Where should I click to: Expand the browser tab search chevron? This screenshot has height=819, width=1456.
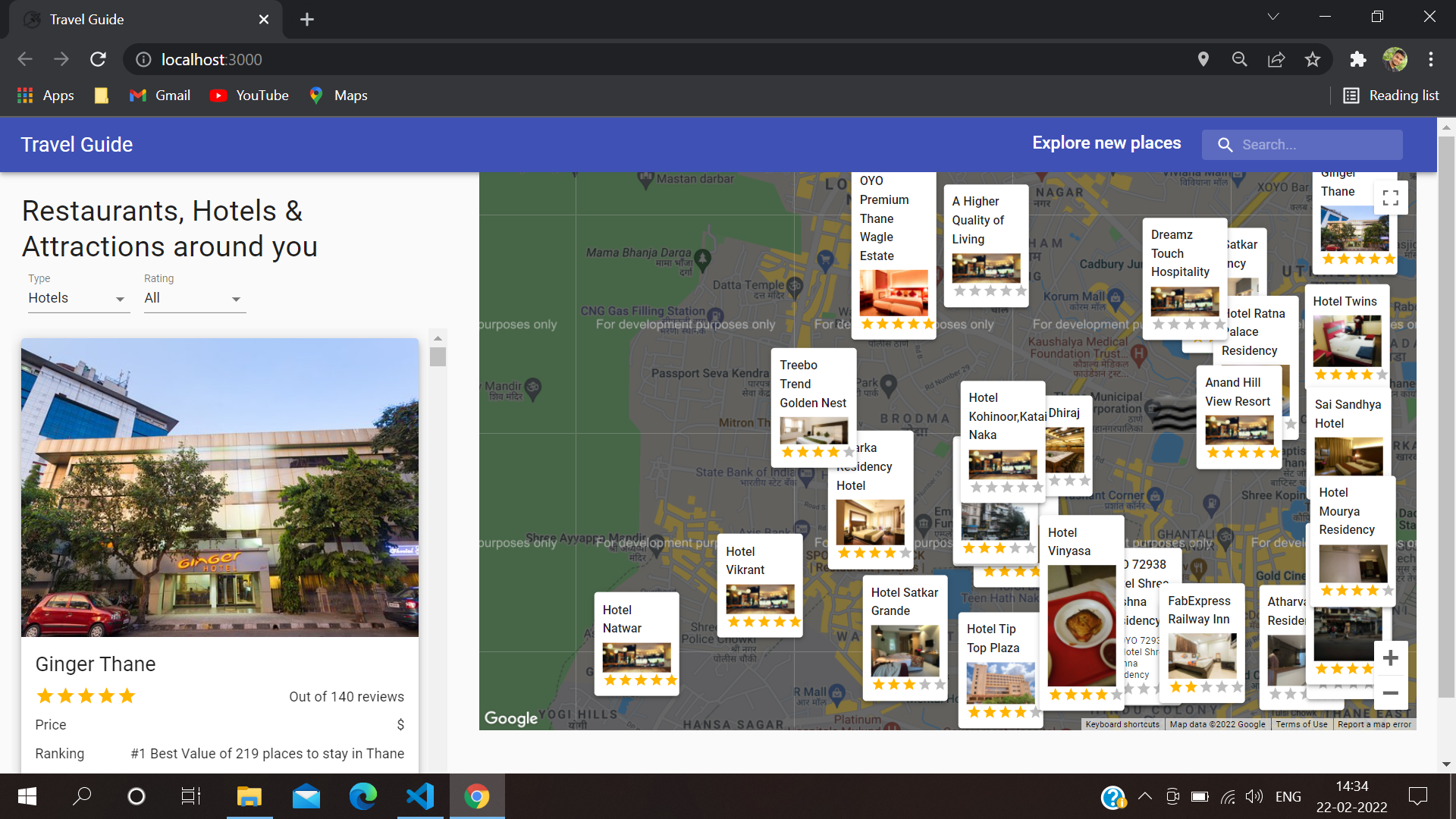pyautogui.click(x=1273, y=16)
